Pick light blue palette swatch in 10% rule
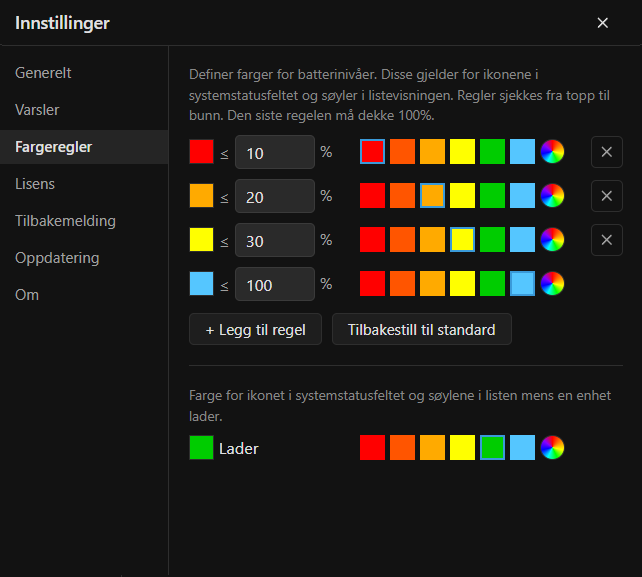642x577 pixels. (x=522, y=152)
